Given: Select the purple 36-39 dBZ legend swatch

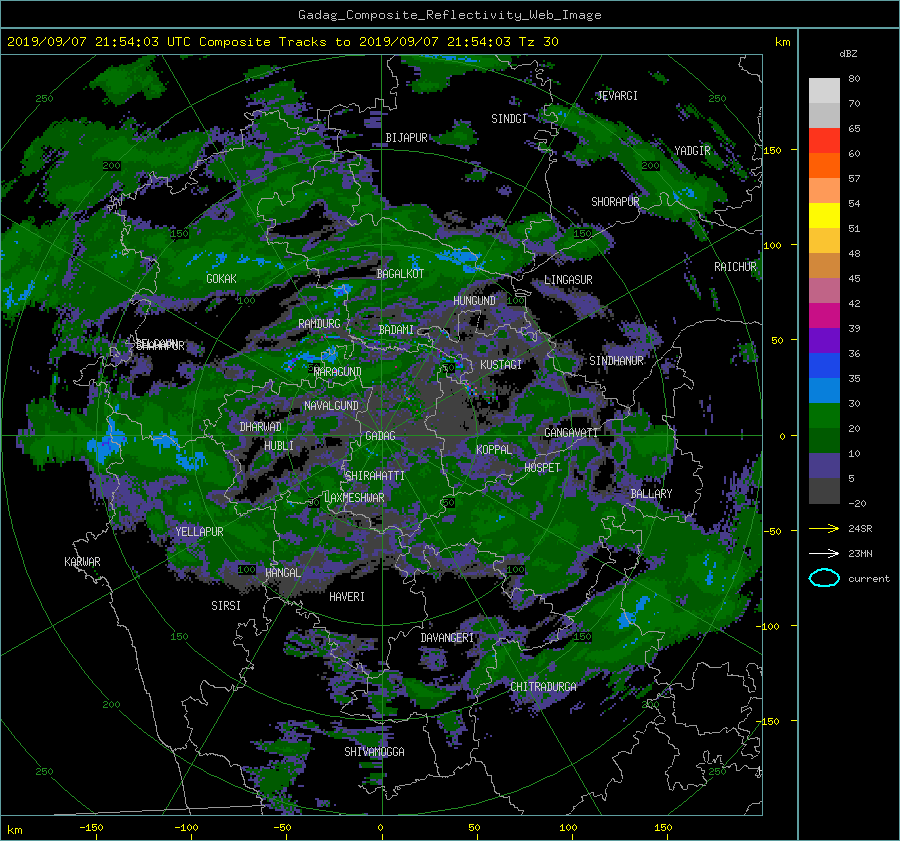Looking at the screenshot, I should (x=824, y=341).
